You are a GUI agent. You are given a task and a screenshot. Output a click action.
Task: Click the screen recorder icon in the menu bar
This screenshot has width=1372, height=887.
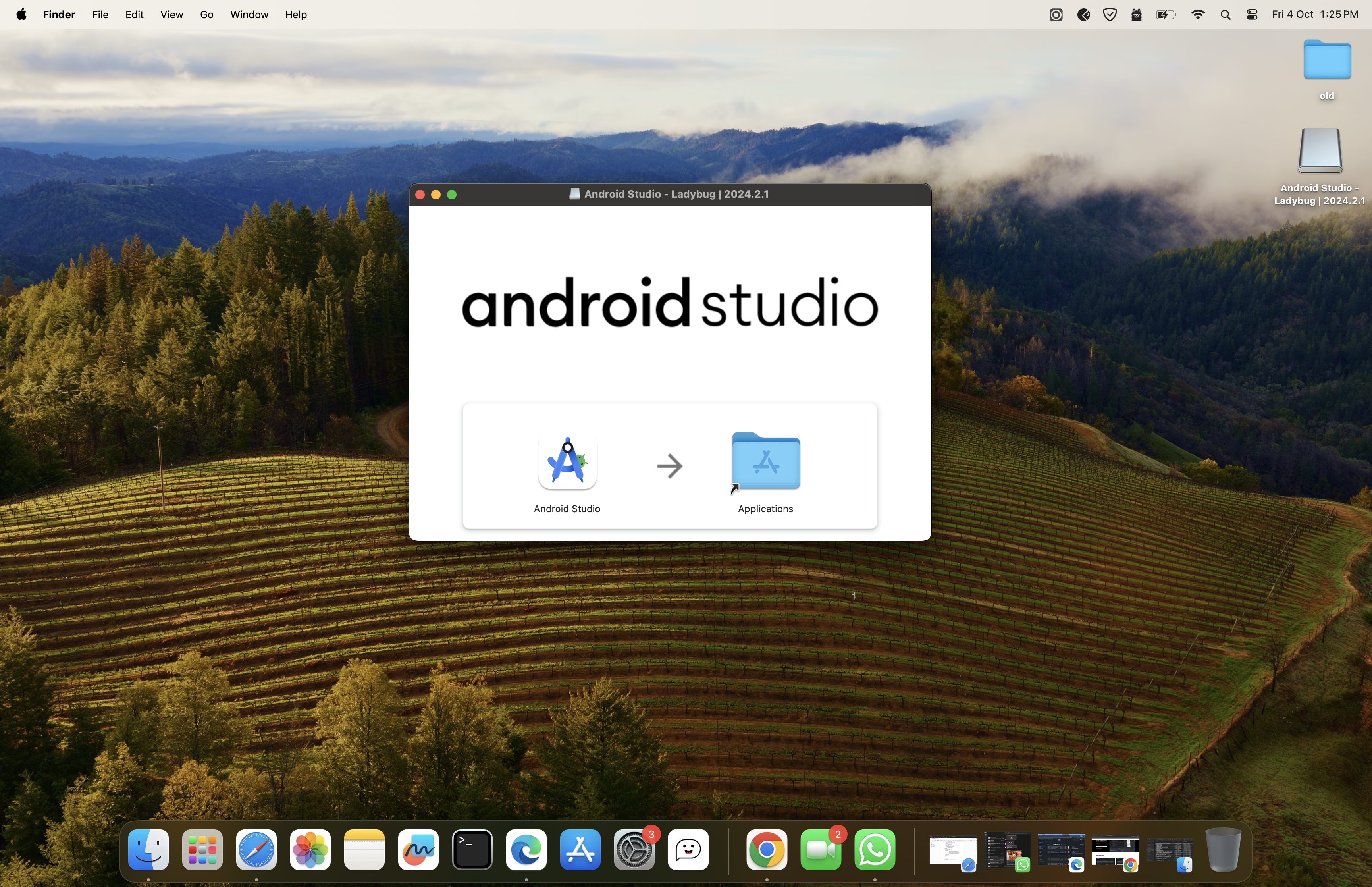coord(1055,15)
